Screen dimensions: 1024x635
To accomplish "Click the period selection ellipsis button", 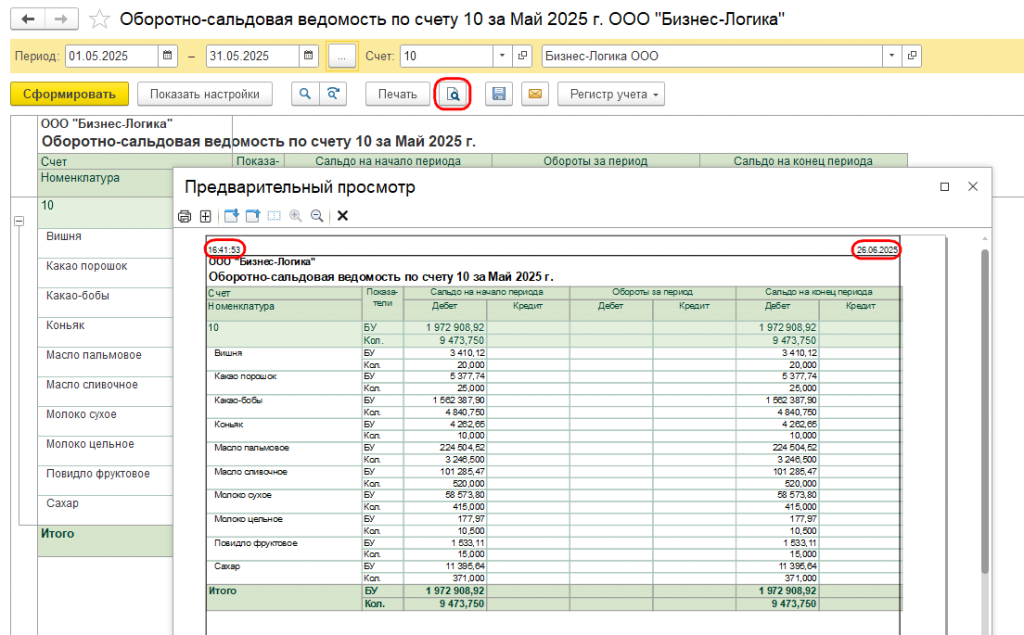I will pos(342,56).
